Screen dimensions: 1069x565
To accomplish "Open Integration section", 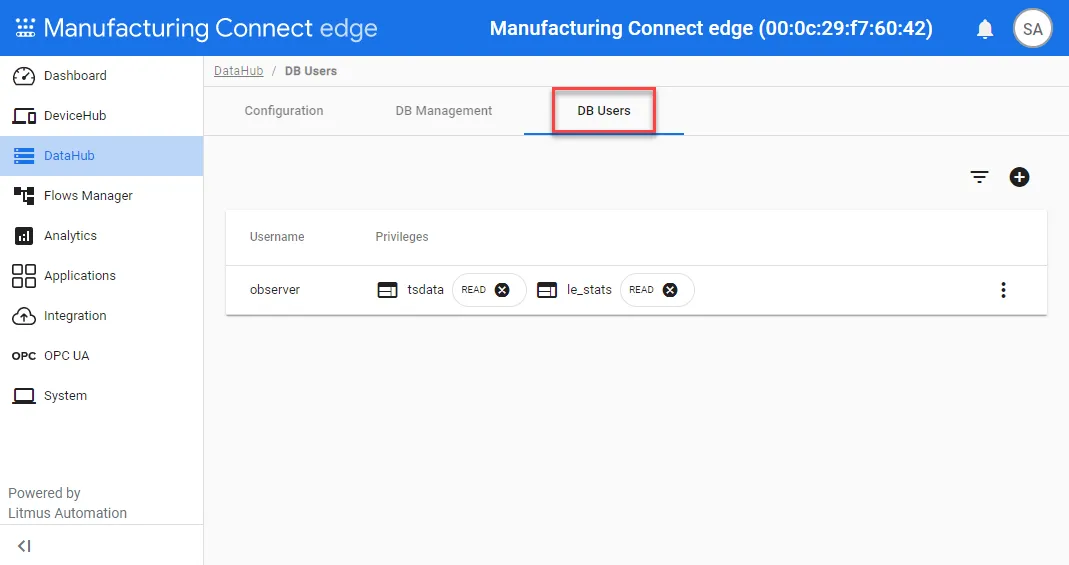I will [x=102, y=316].
